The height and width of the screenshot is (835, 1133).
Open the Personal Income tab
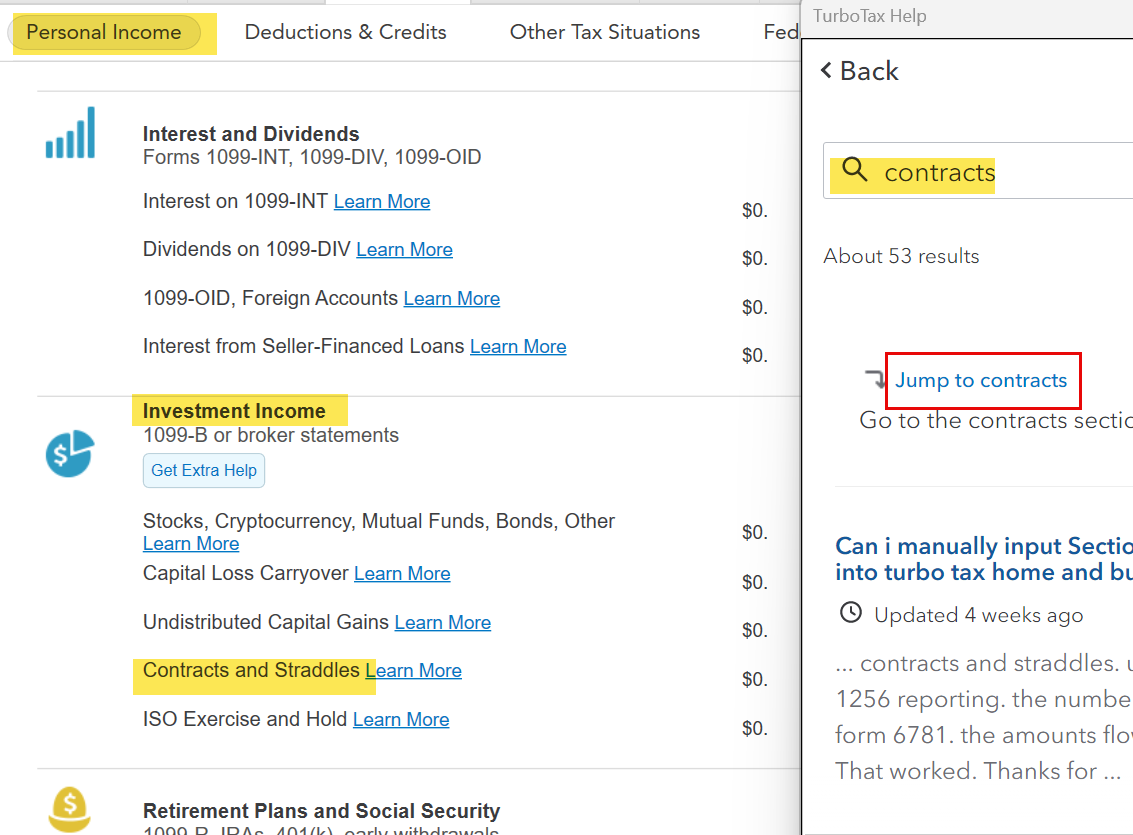tap(104, 32)
